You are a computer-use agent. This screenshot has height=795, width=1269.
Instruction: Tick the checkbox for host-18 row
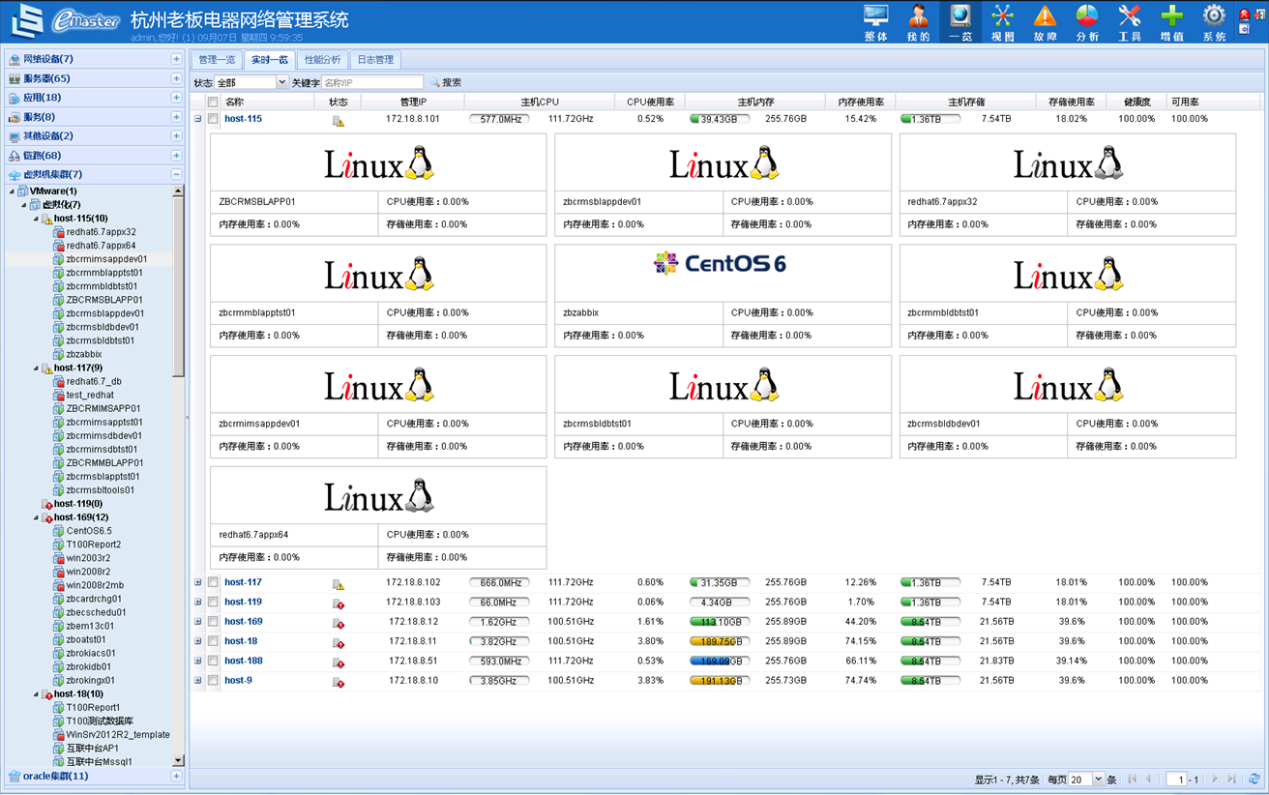[213, 641]
